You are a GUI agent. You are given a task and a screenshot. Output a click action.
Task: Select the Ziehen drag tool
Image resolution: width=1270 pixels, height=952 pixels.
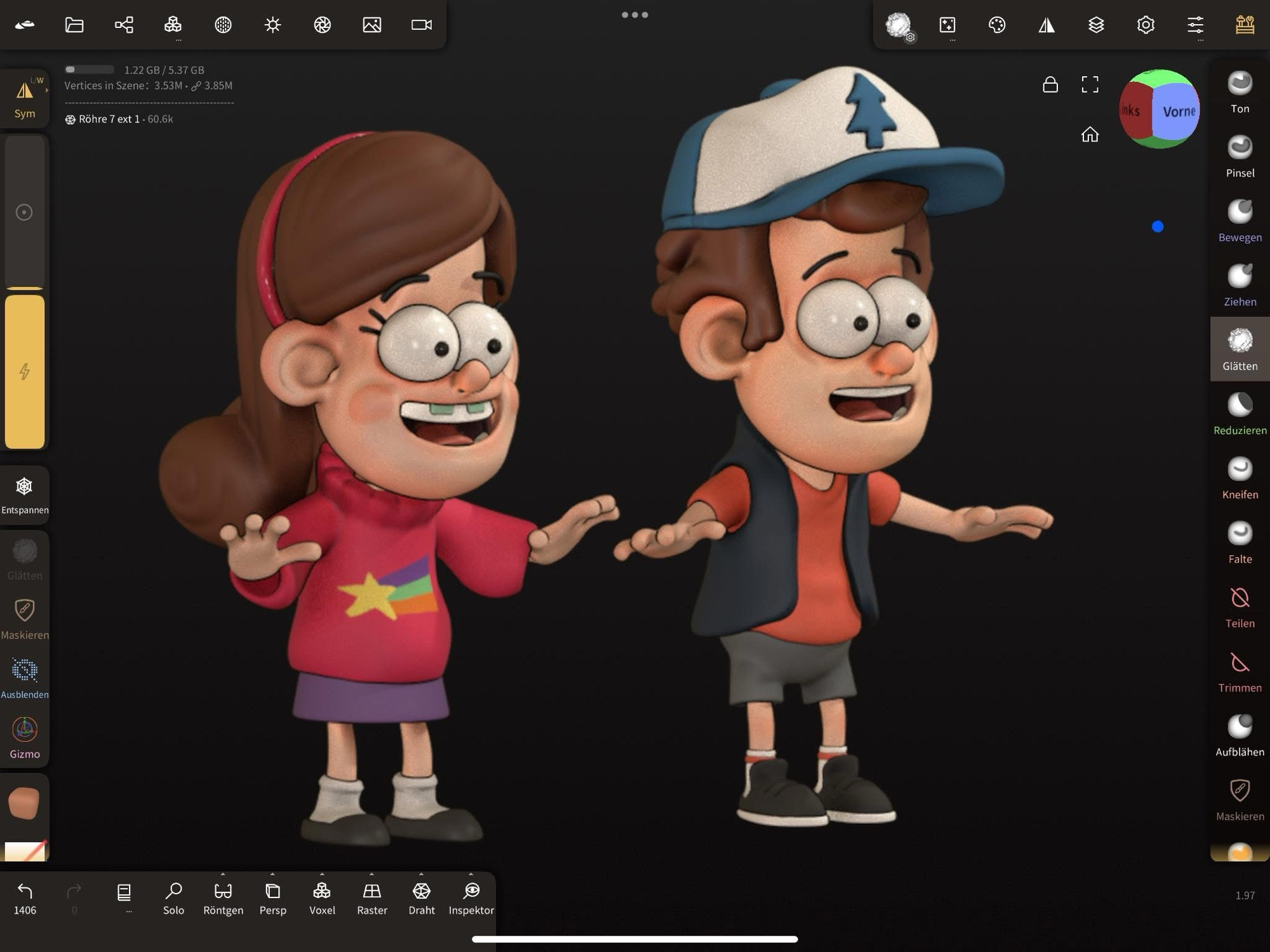[x=1240, y=286]
